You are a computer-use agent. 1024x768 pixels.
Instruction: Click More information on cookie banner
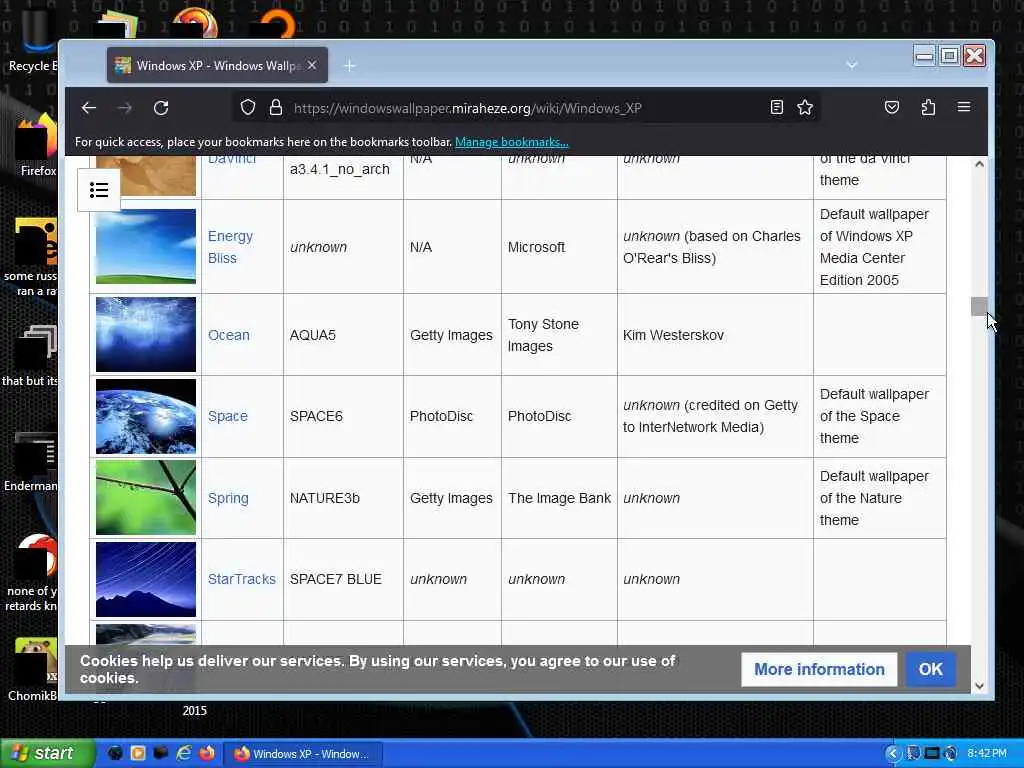pos(819,669)
